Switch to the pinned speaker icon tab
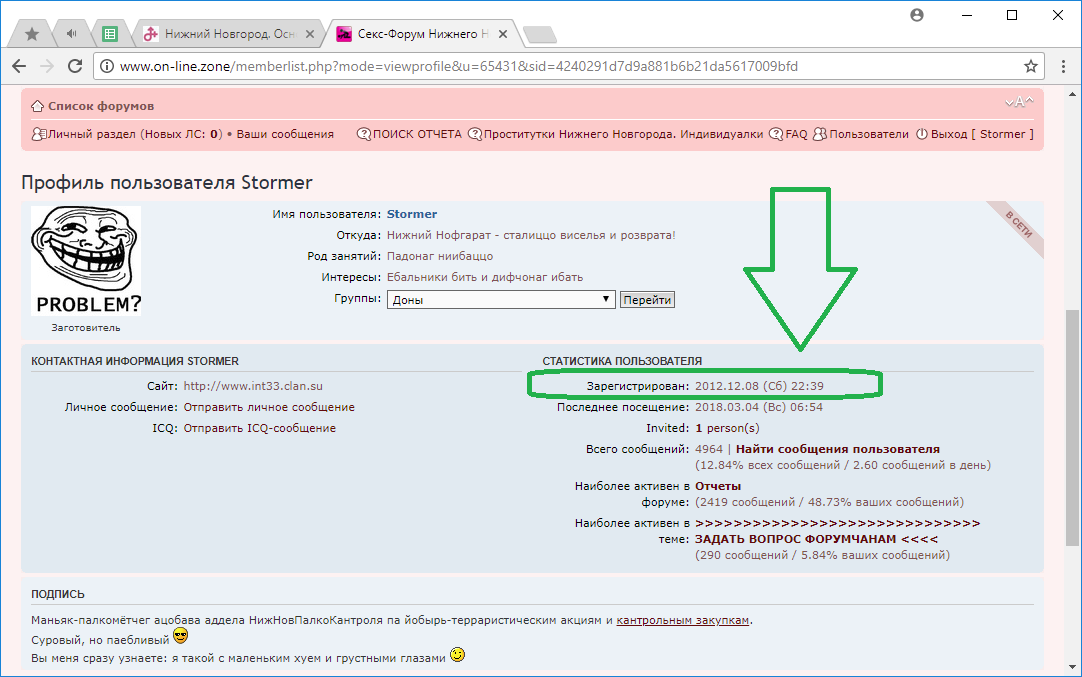Screen dimensions: 1082x677 tap(71, 34)
